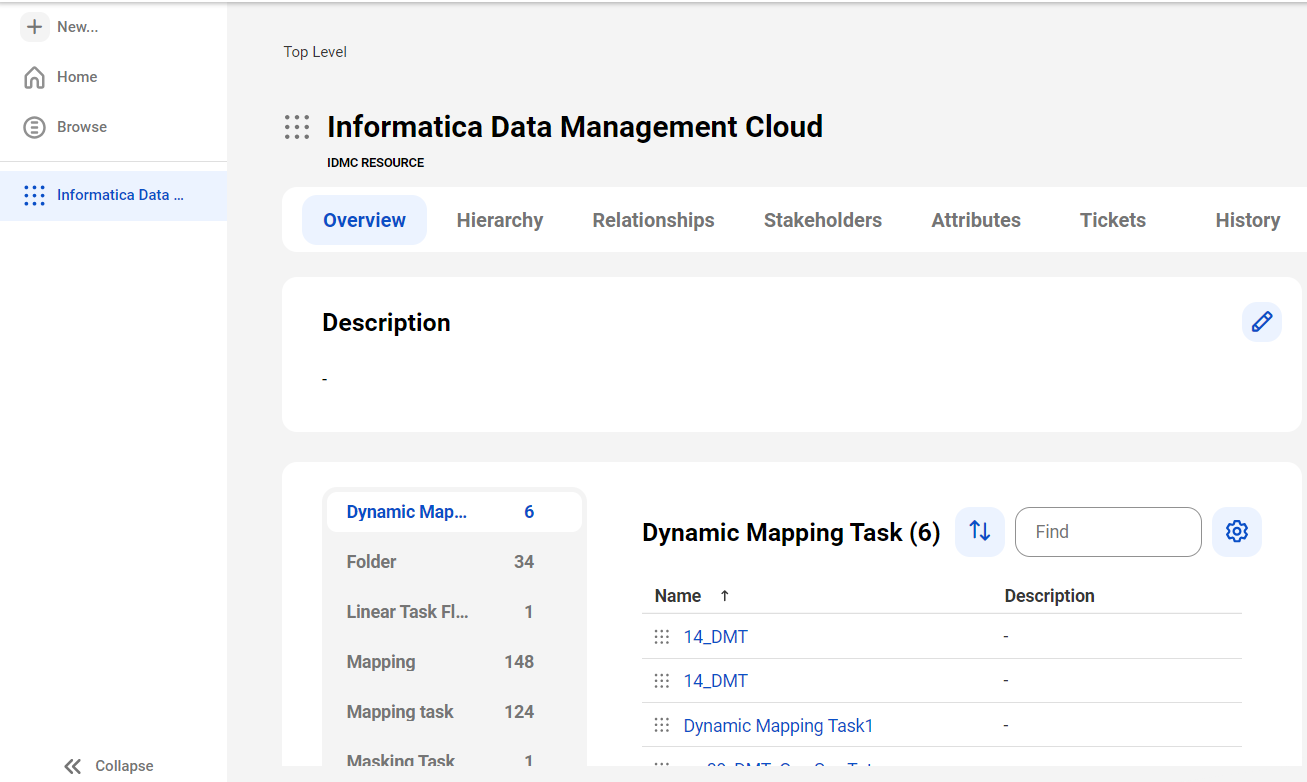This screenshot has width=1307, height=782.
Task: Select Linear Task Fl... category
Action: (x=454, y=612)
